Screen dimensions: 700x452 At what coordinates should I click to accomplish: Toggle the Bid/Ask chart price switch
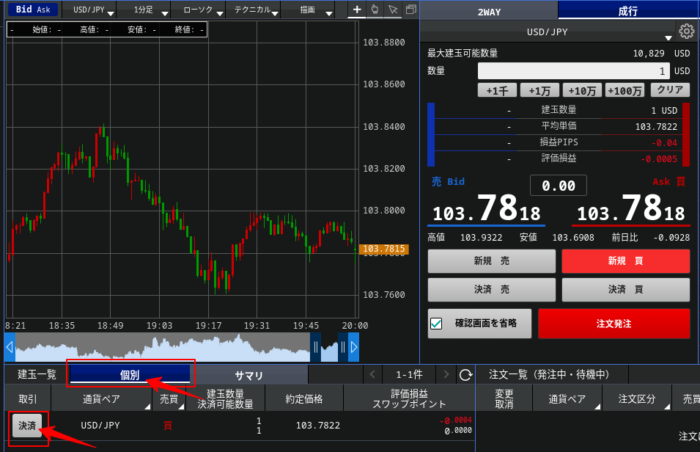pyautogui.click(x=31, y=9)
